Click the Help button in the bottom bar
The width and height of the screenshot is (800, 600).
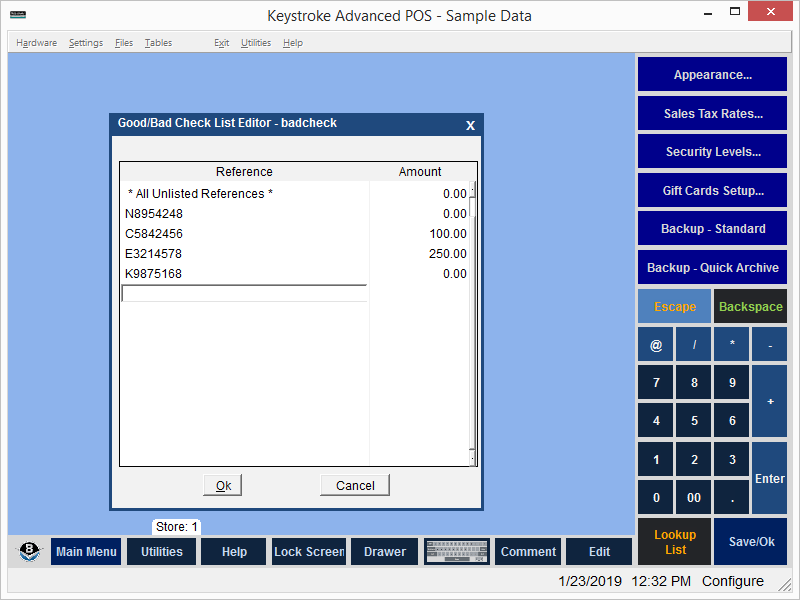tap(234, 552)
